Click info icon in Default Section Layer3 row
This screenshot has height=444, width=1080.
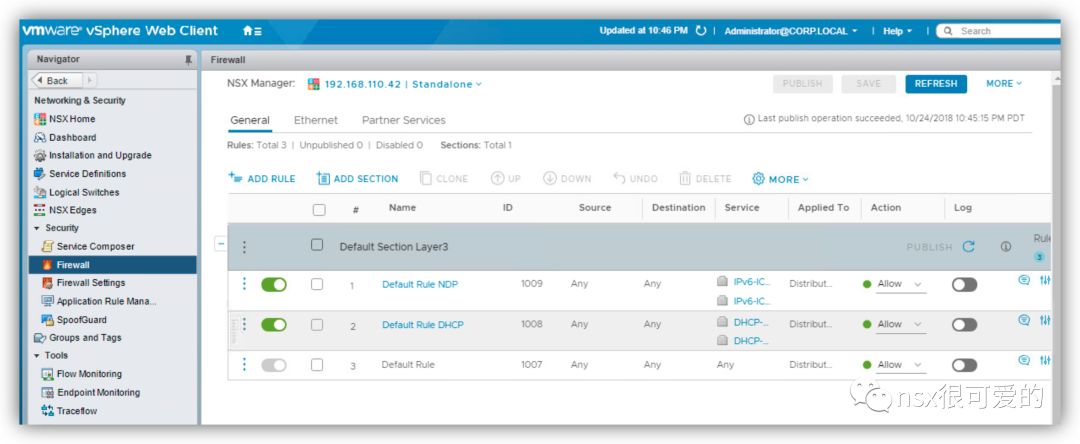(1006, 246)
